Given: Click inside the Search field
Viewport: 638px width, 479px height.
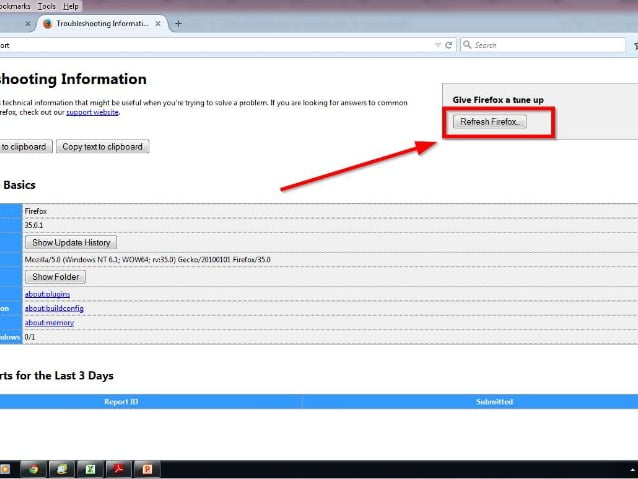Looking at the screenshot, I should (x=543, y=45).
